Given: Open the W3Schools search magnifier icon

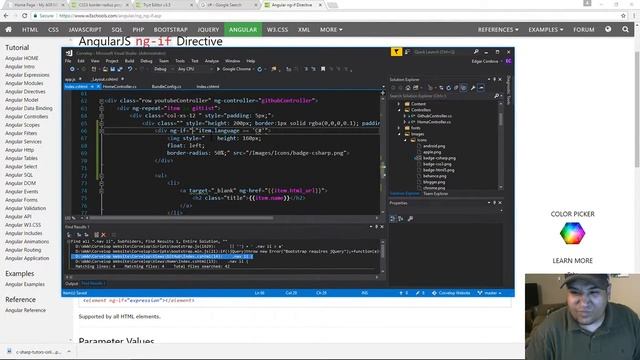Looking at the screenshot, I should [625, 29].
